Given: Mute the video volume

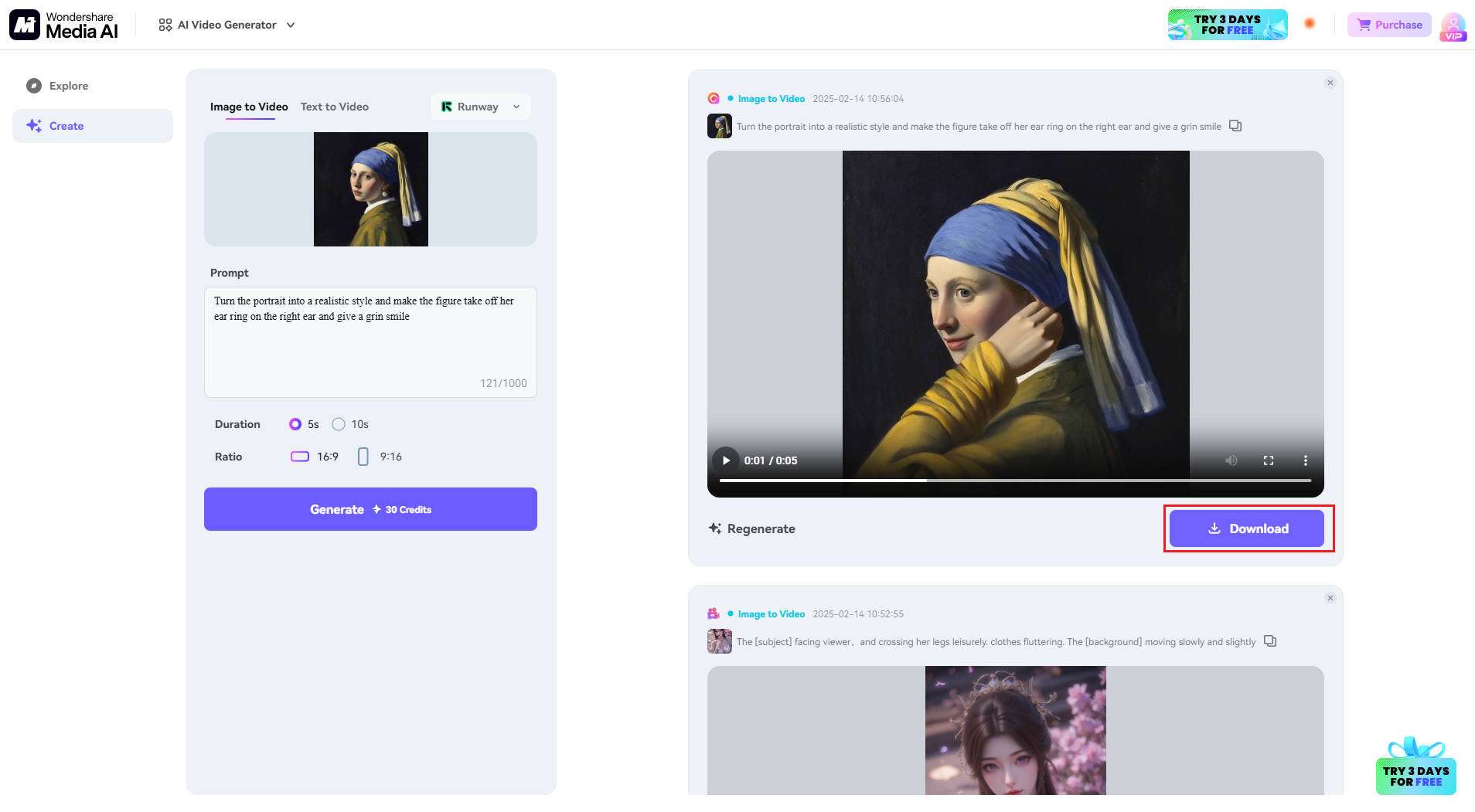Looking at the screenshot, I should pyautogui.click(x=1231, y=460).
